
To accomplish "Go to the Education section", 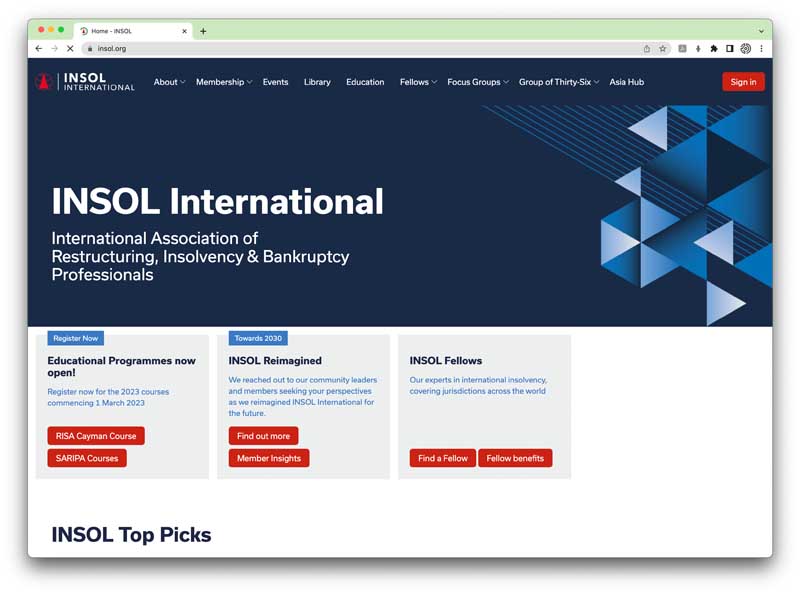I will (x=365, y=82).
